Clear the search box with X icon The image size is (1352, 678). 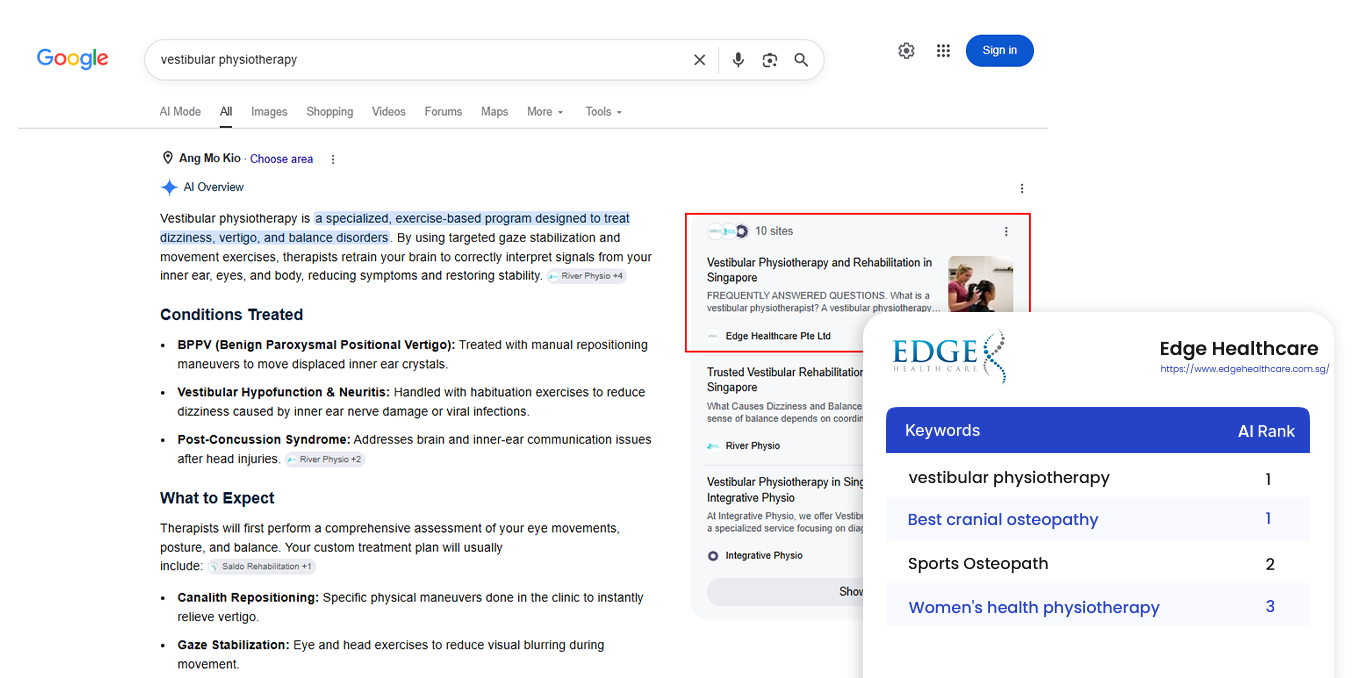[699, 60]
